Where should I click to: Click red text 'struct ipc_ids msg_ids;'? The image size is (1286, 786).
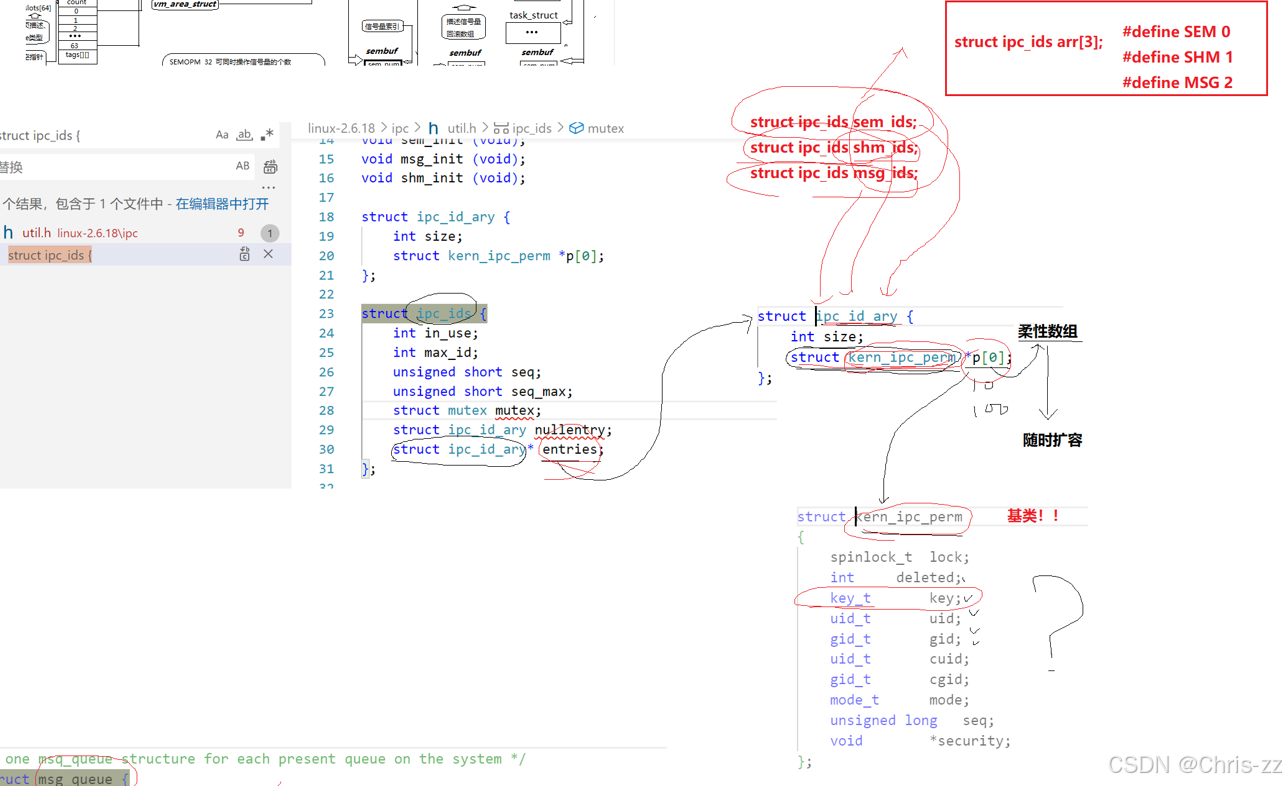tap(834, 172)
